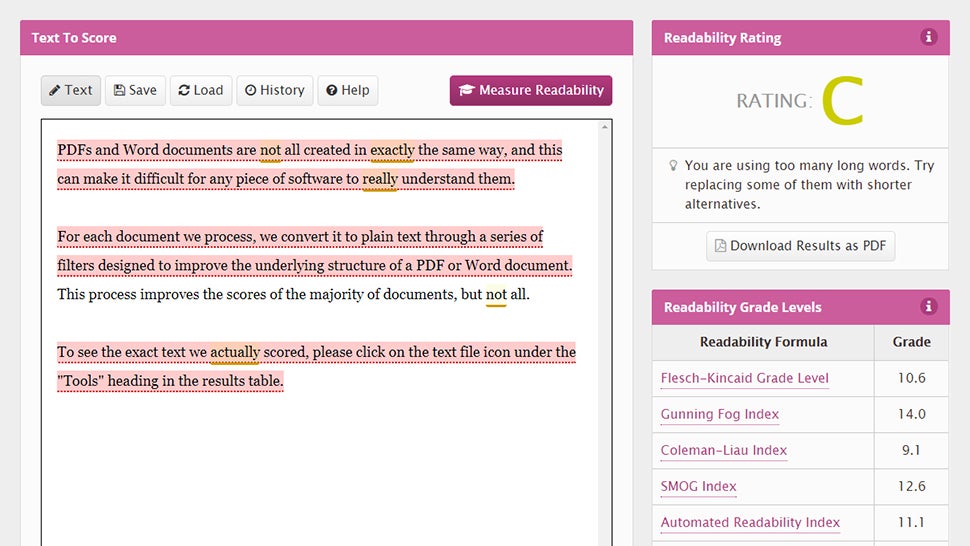Click the graduation cap icon on Measure Readability
Image resolution: width=970 pixels, height=546 pixels.
pos(466,90)
